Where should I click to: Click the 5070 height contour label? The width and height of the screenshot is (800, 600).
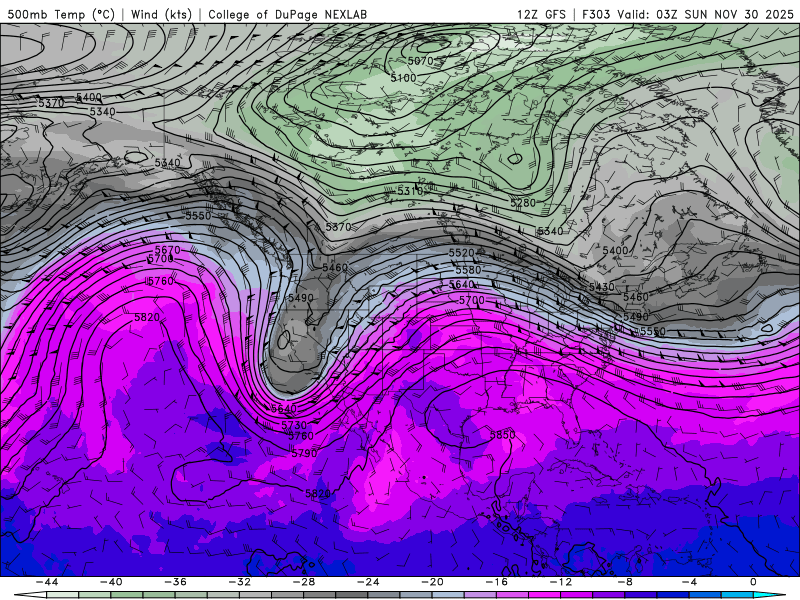tap(420, 61)
